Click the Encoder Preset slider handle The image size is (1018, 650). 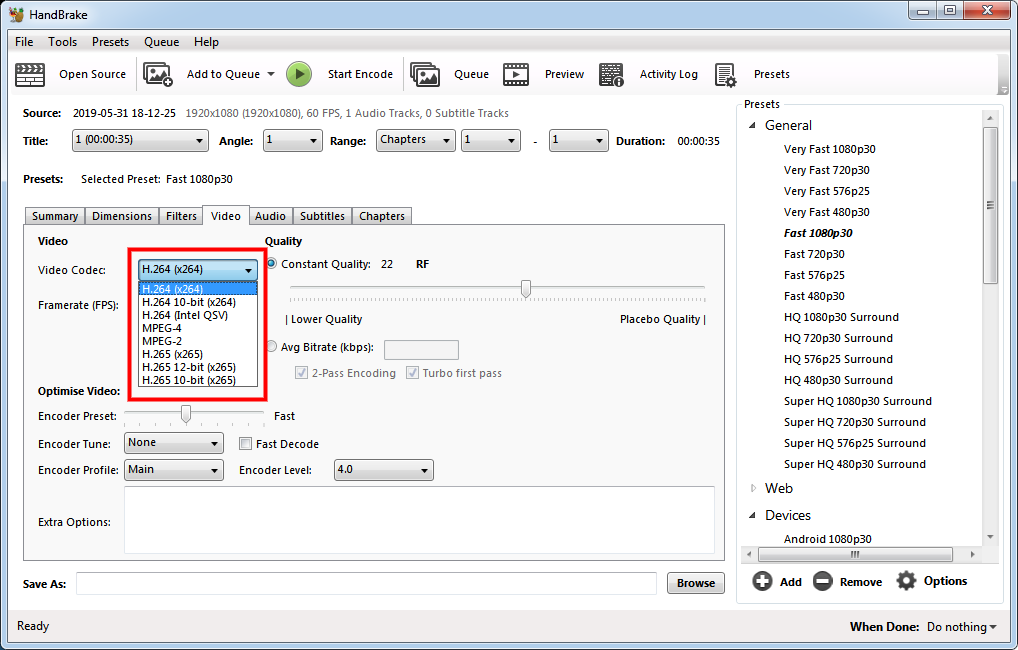pos(186,414)
